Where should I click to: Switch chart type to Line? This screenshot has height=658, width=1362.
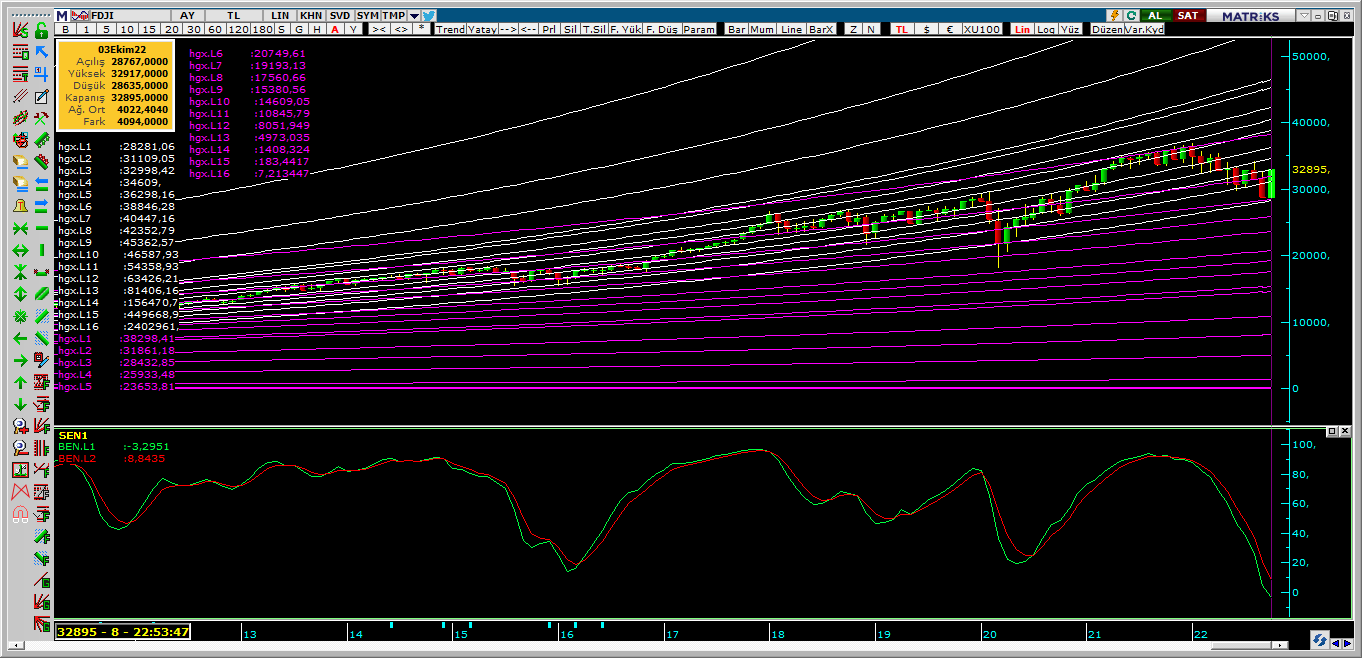click(x=791, y=29)
